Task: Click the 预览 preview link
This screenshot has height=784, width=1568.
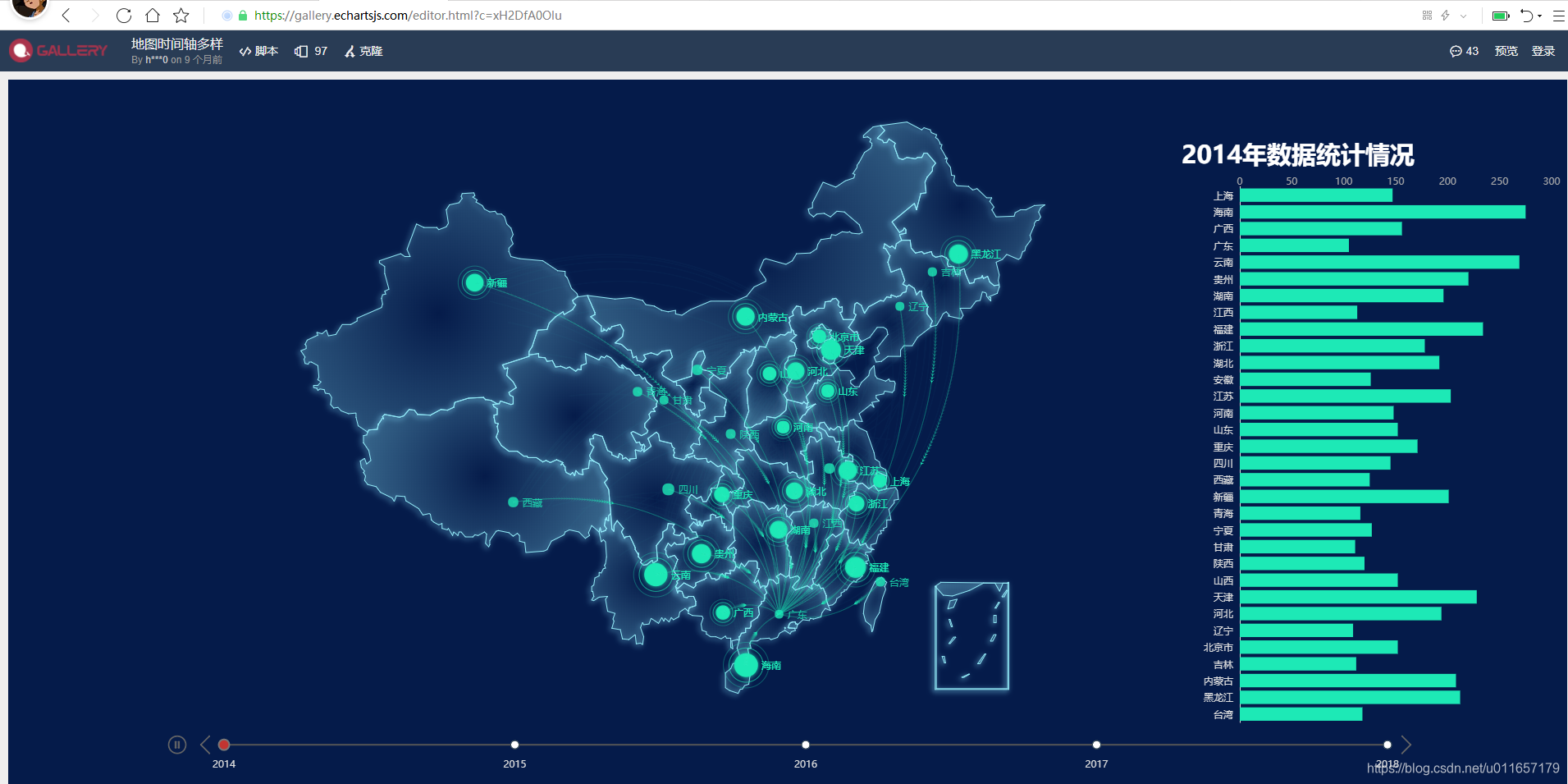Action: point(1506,51)
